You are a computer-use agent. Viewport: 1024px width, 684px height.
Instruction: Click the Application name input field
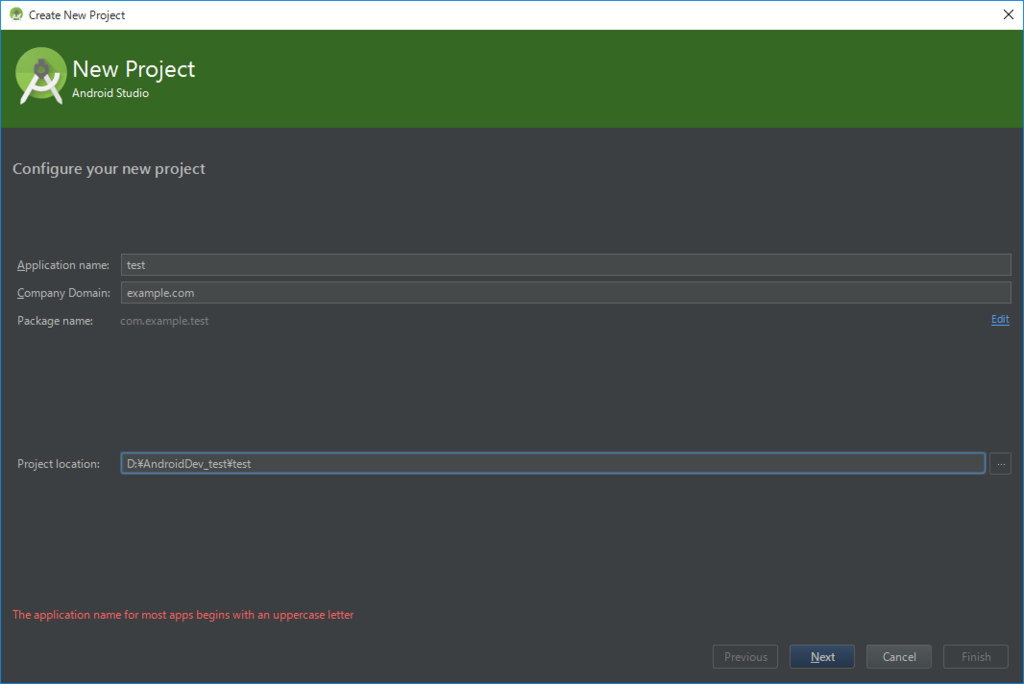pyautogui.click(x=566, y=265)
